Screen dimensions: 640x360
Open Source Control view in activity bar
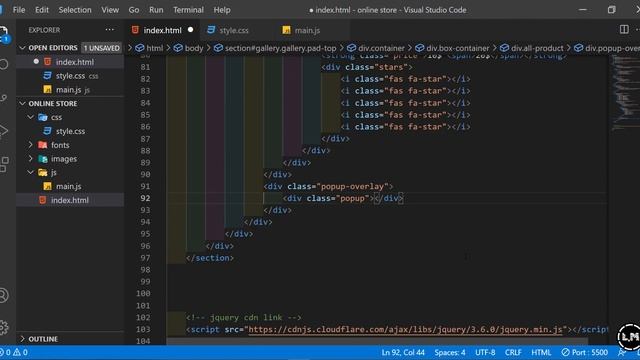point(3,98)
